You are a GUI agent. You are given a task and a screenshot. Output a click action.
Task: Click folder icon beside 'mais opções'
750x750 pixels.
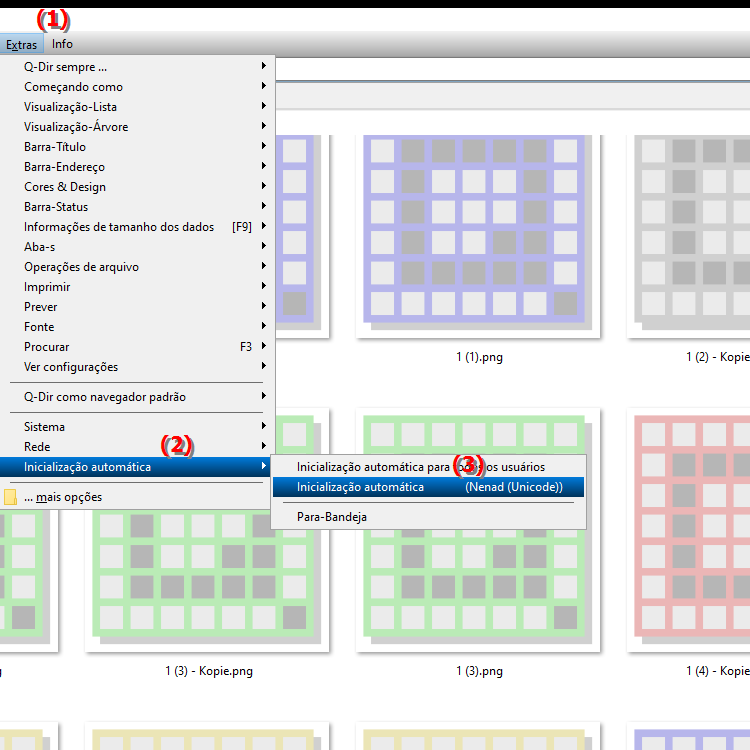click(10, 497)
